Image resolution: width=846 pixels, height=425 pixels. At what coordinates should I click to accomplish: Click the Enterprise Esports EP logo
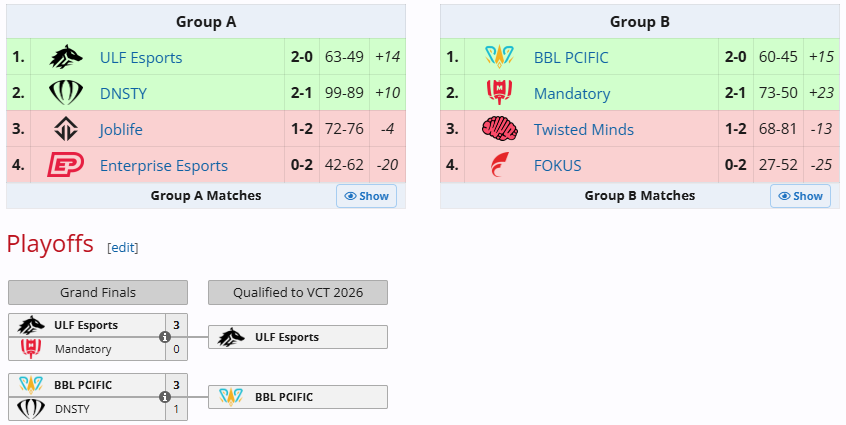click(65, 165)
